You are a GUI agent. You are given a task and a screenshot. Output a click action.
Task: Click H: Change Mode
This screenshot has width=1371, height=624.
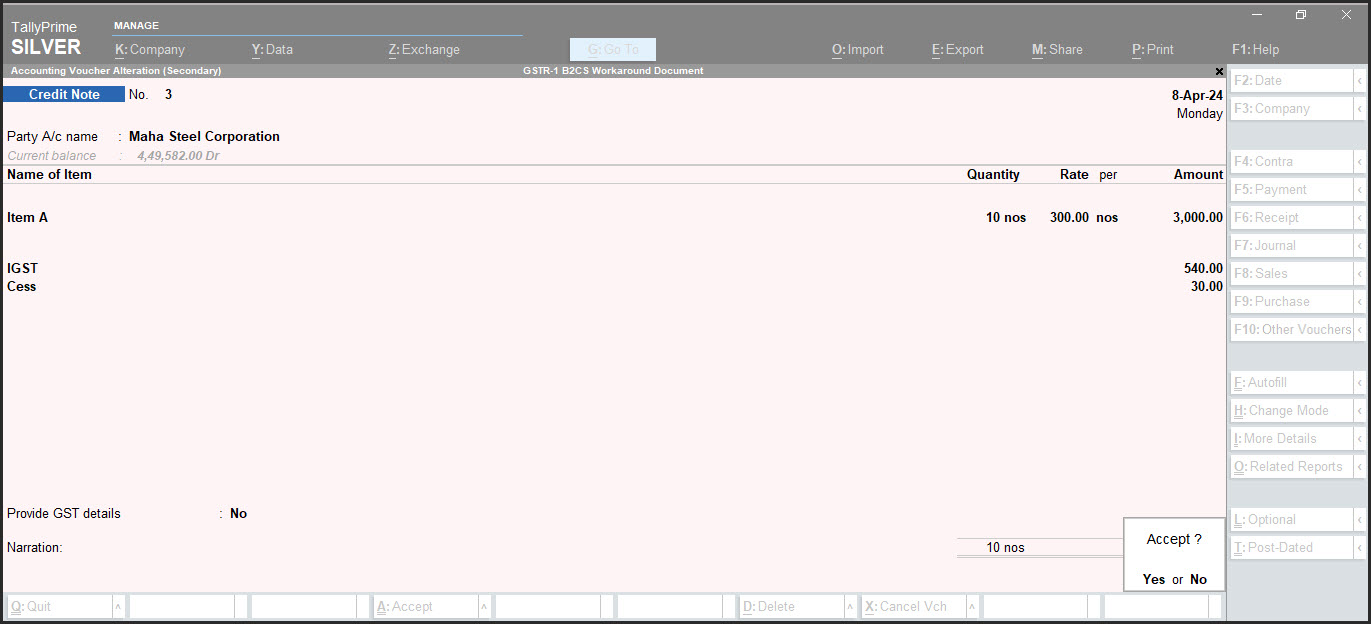coord(1292,411)
